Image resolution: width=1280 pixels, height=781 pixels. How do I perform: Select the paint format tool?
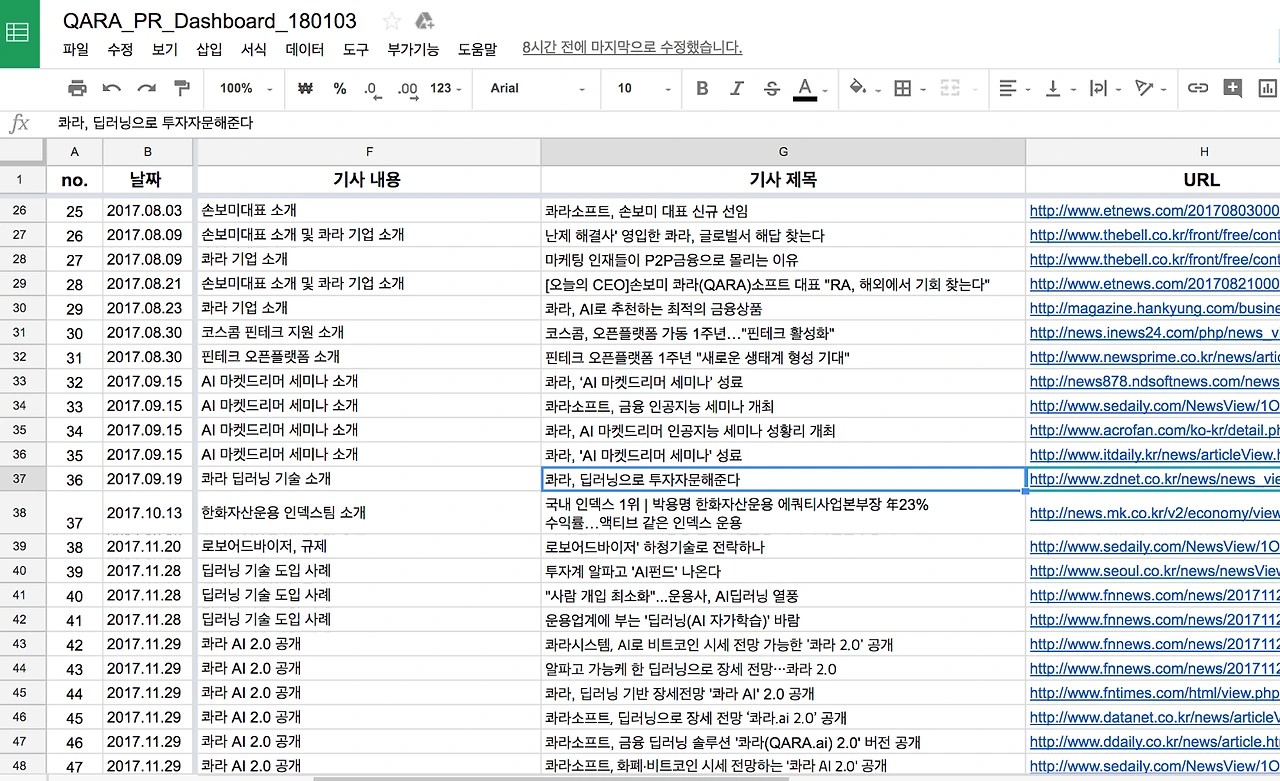(x=181, y=88)
